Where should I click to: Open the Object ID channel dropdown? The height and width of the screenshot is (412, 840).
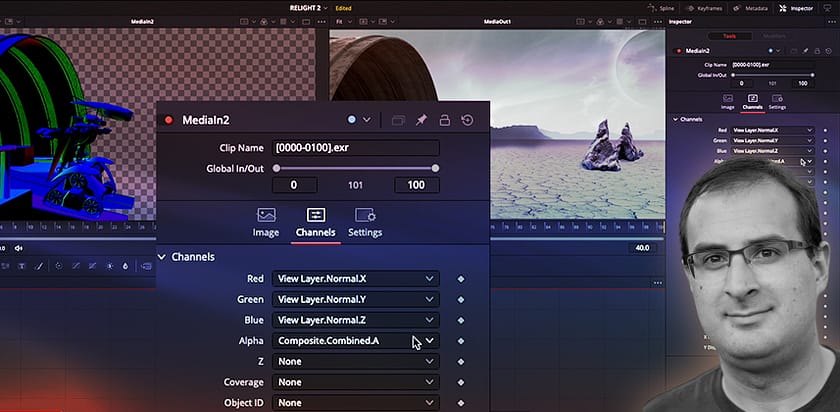click(355, 403)
